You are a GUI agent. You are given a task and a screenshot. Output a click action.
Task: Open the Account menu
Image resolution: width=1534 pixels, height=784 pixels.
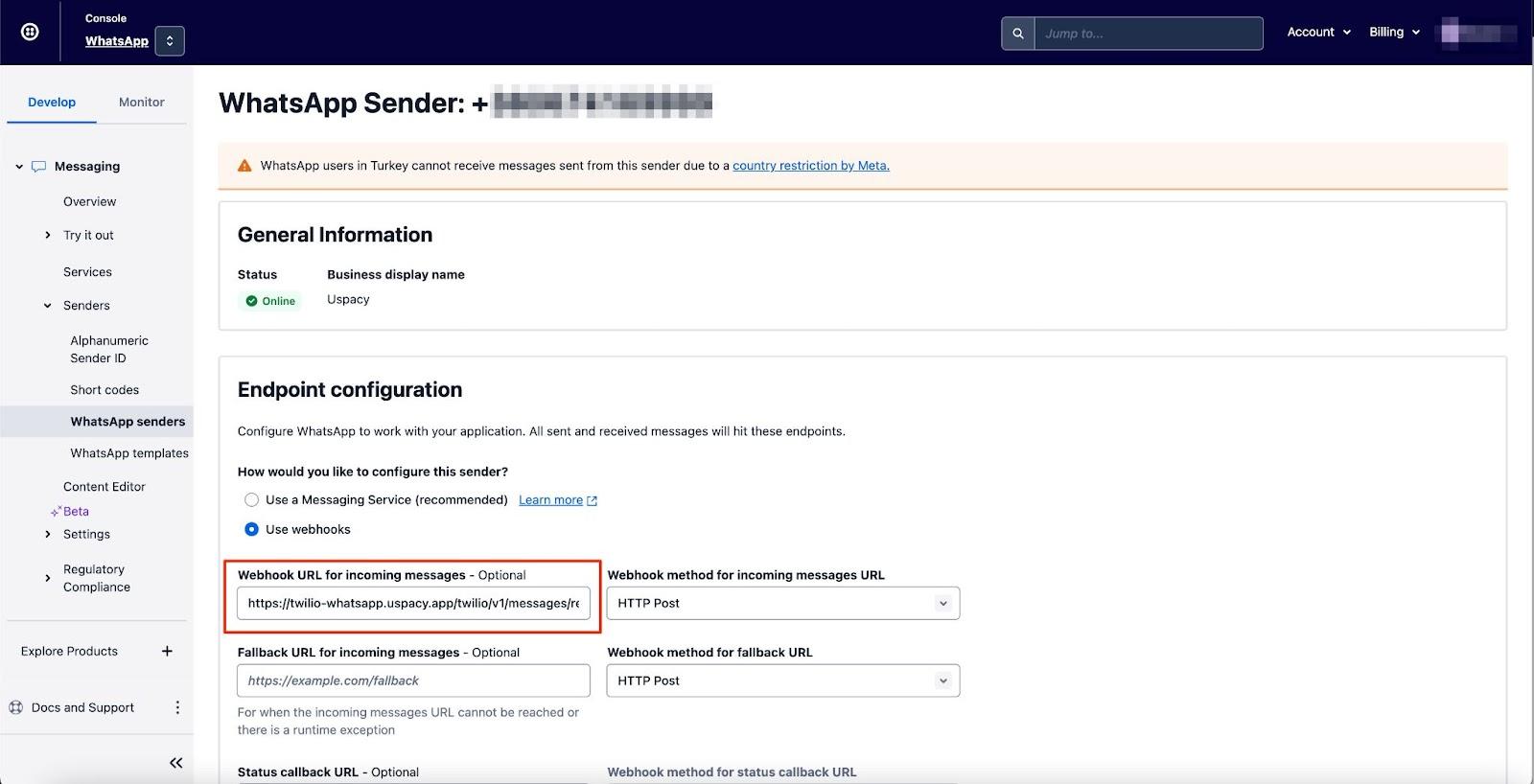pyautogui.click(x=1318, y=32)
